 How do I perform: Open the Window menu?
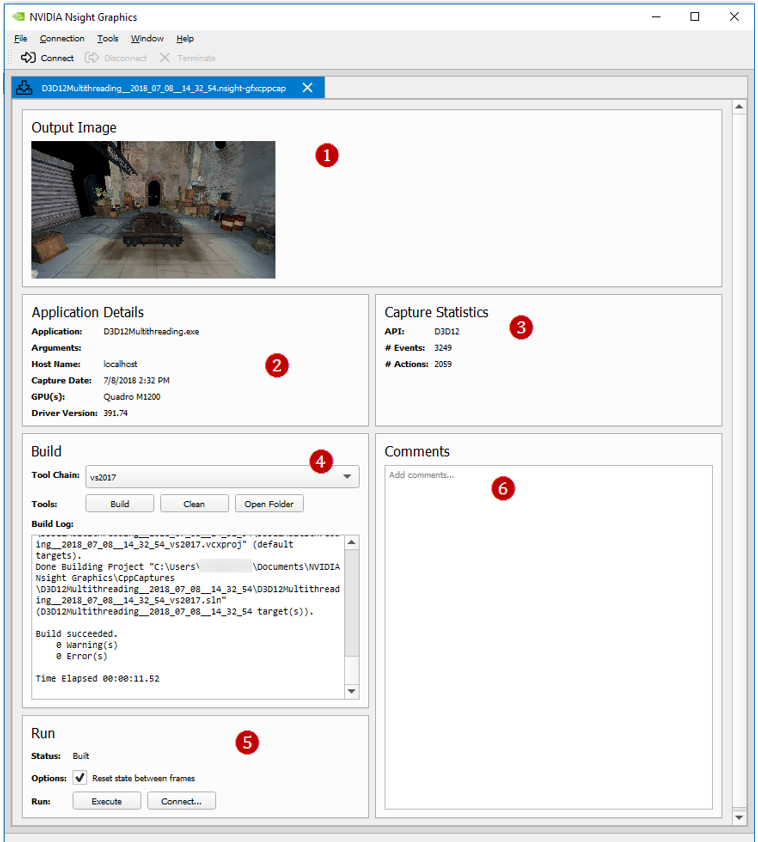click(147, 39)
